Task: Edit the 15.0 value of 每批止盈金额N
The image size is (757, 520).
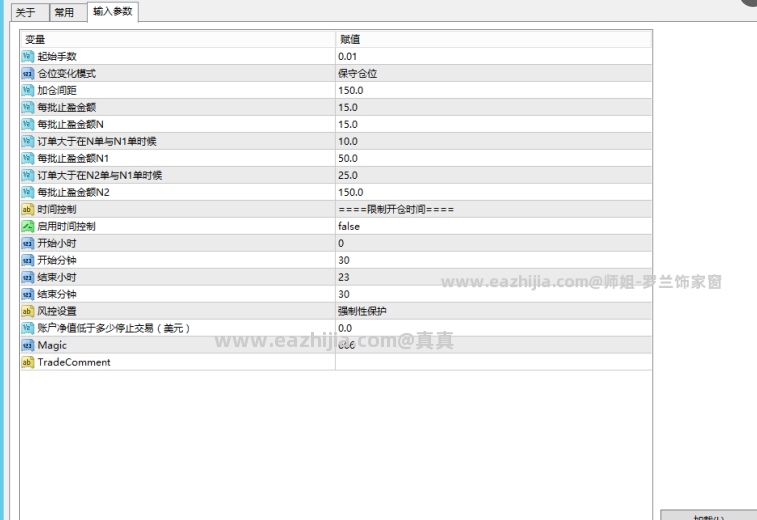Action: pos(493,125)
